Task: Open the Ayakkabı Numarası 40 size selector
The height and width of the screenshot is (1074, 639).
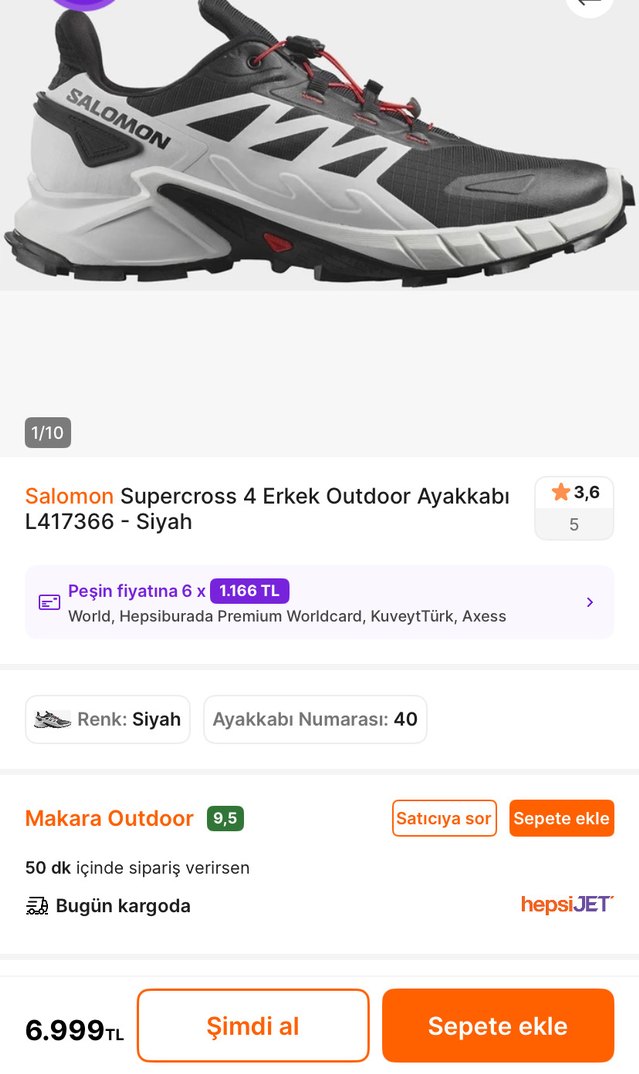Action: (315, 719)
